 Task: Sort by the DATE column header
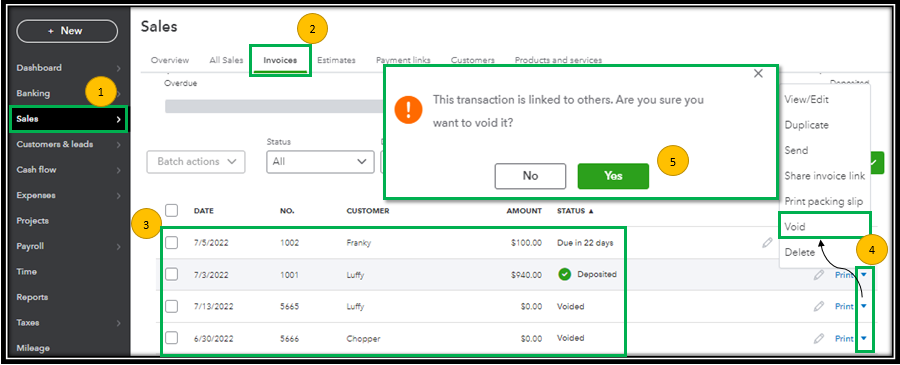coord(204,211)
